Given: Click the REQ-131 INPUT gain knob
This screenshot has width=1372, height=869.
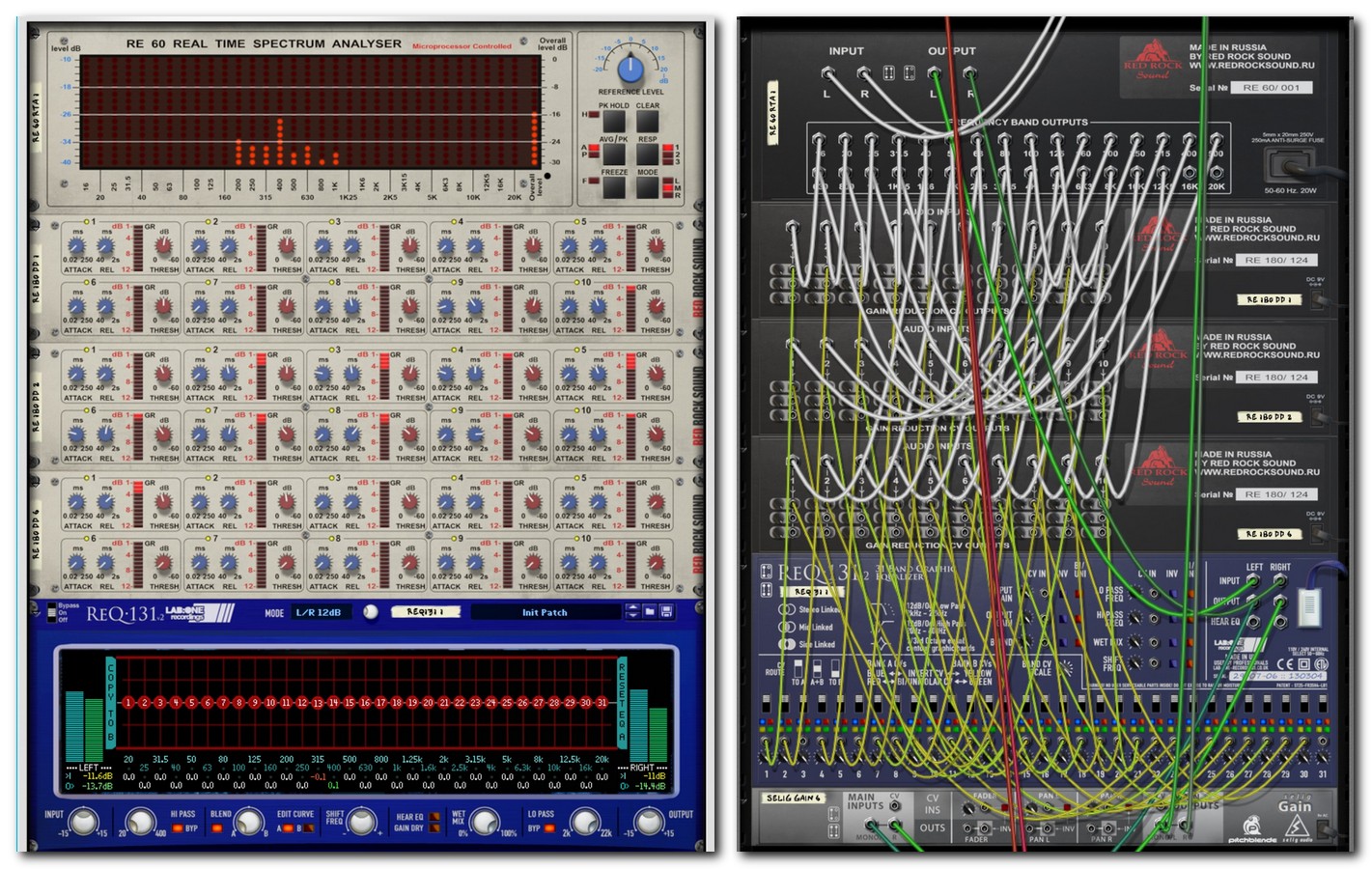Looking at the screenshot, I should pos(83,822).
